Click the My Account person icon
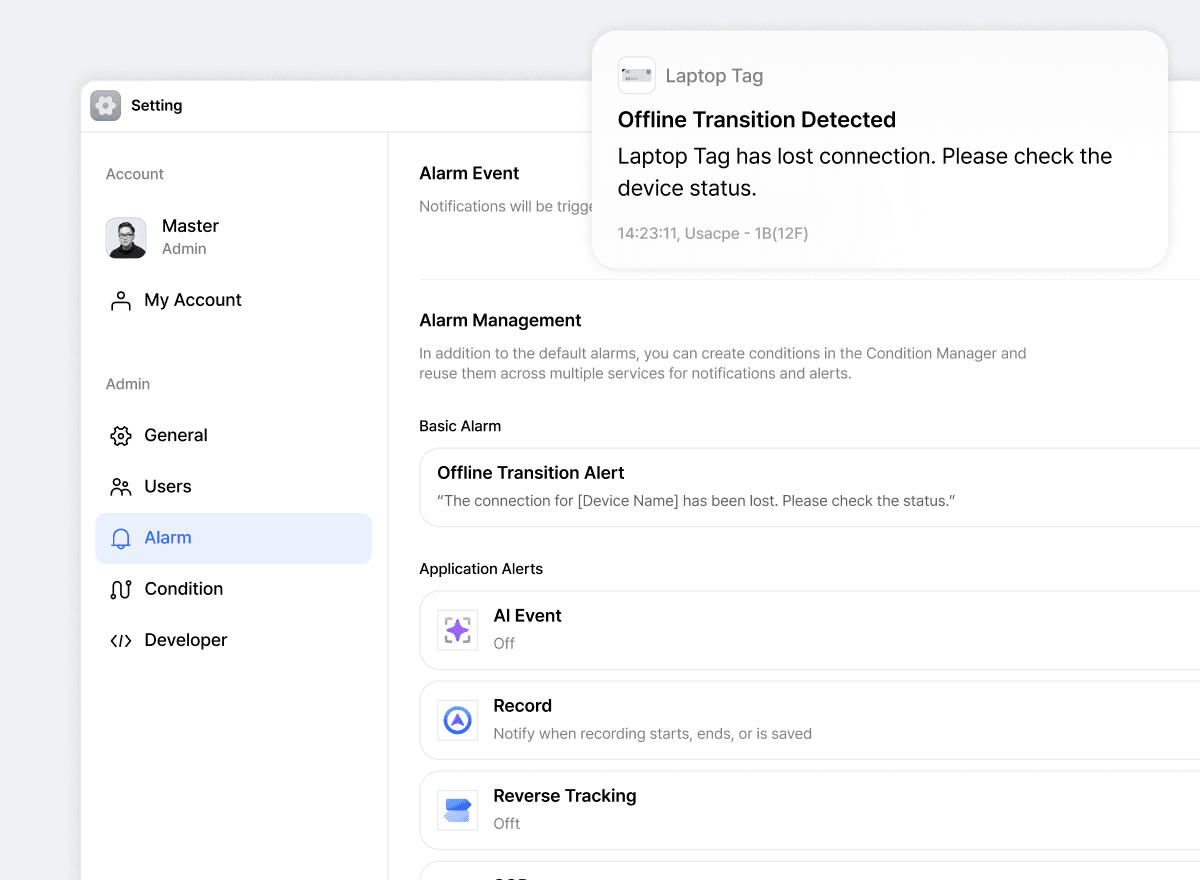This screenshot has height=880, width=1200. (121, 301)
